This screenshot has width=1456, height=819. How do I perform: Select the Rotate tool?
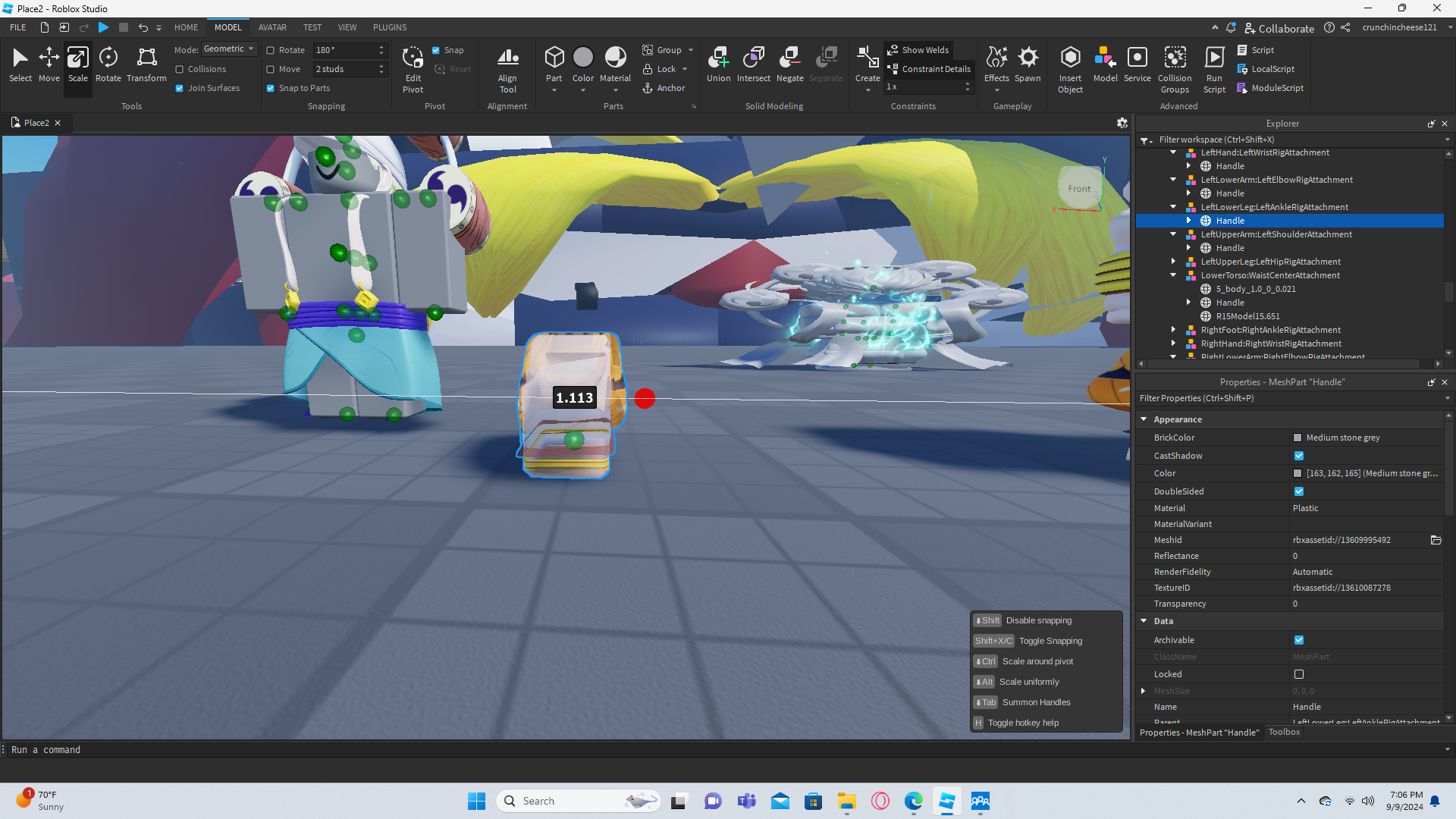click(108, 64)
